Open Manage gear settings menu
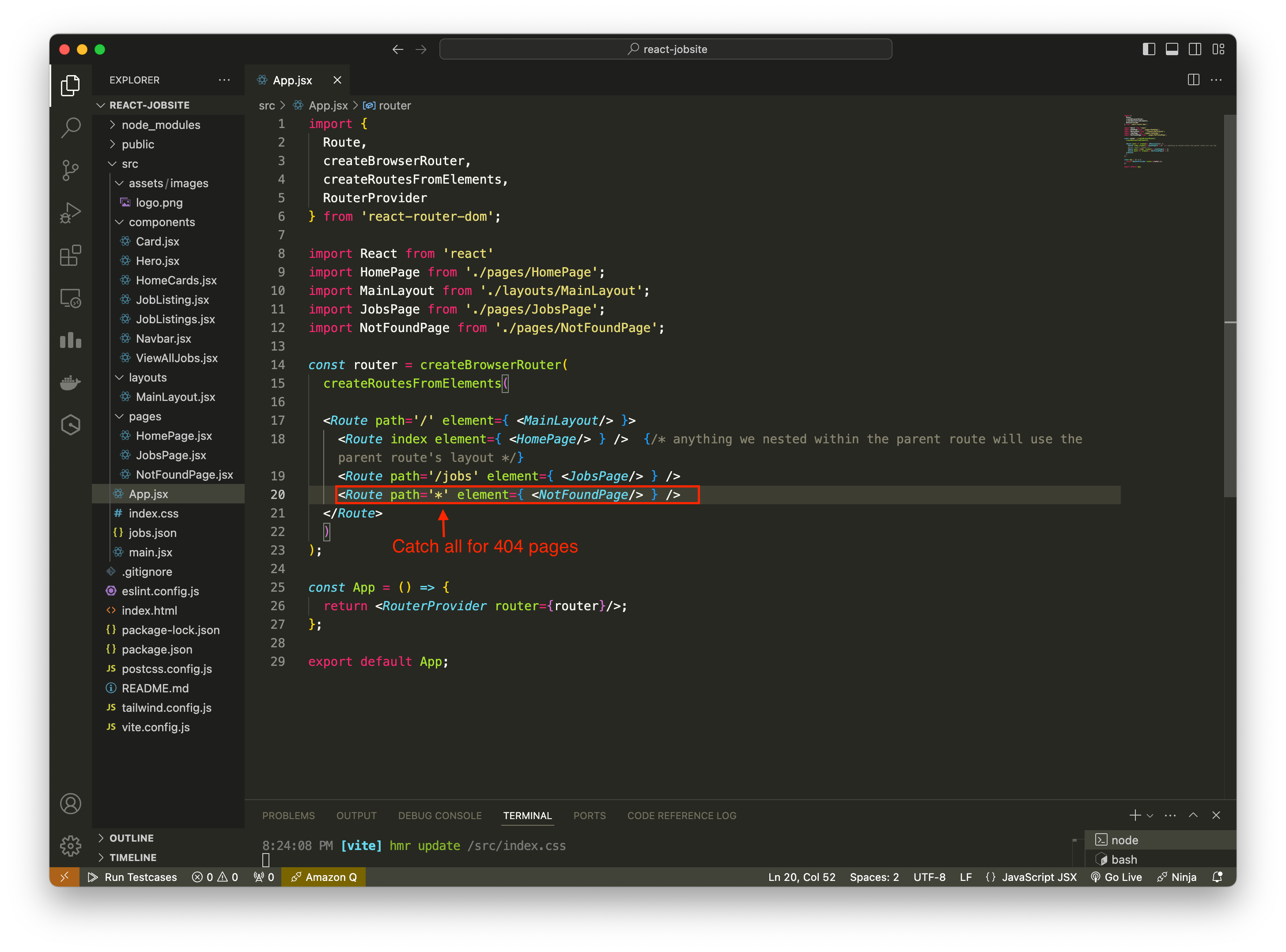This screenshot has height=952, width=1286. pyautogui.click(x=70, y=846)
